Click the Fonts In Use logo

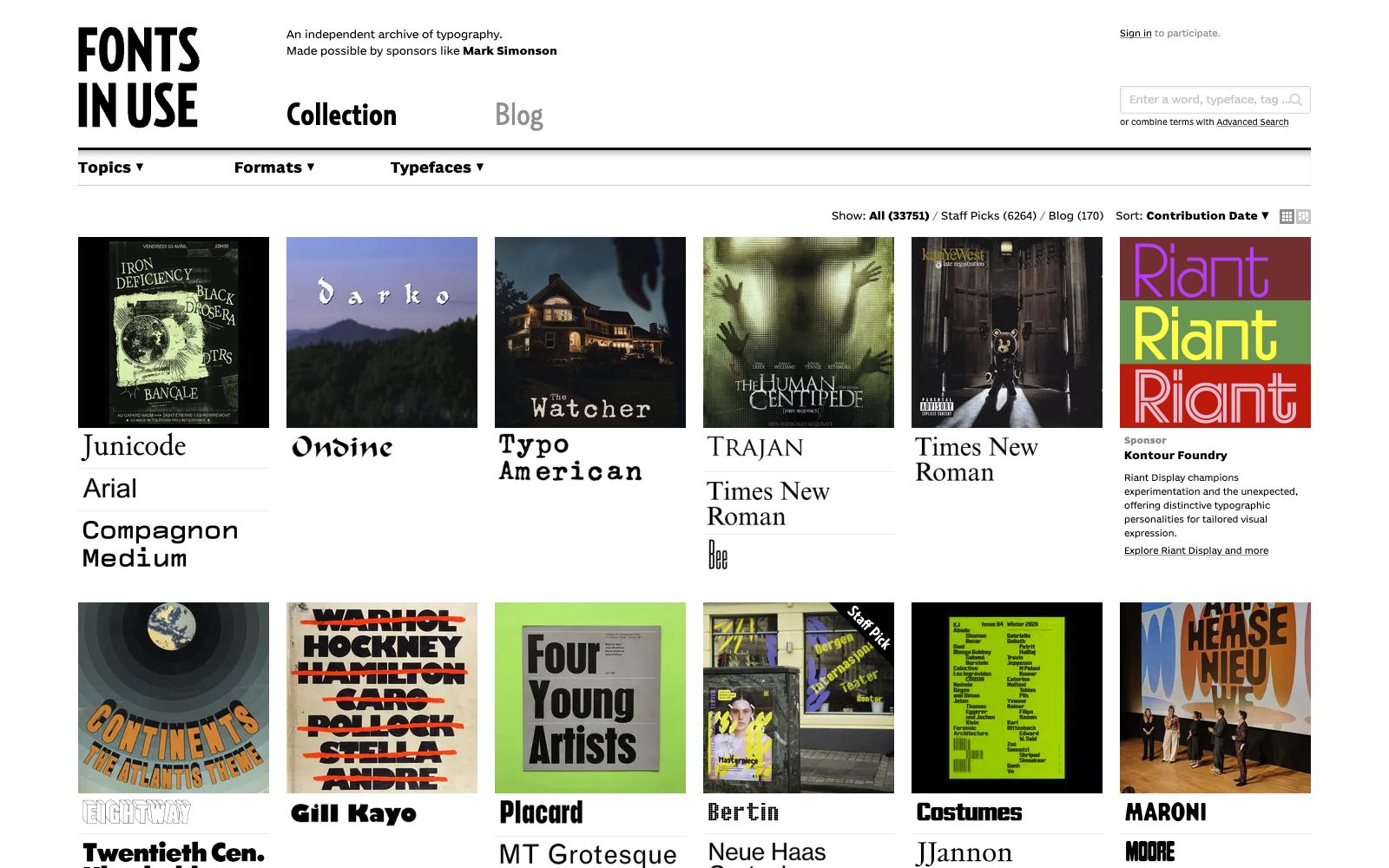pos(139,77)
